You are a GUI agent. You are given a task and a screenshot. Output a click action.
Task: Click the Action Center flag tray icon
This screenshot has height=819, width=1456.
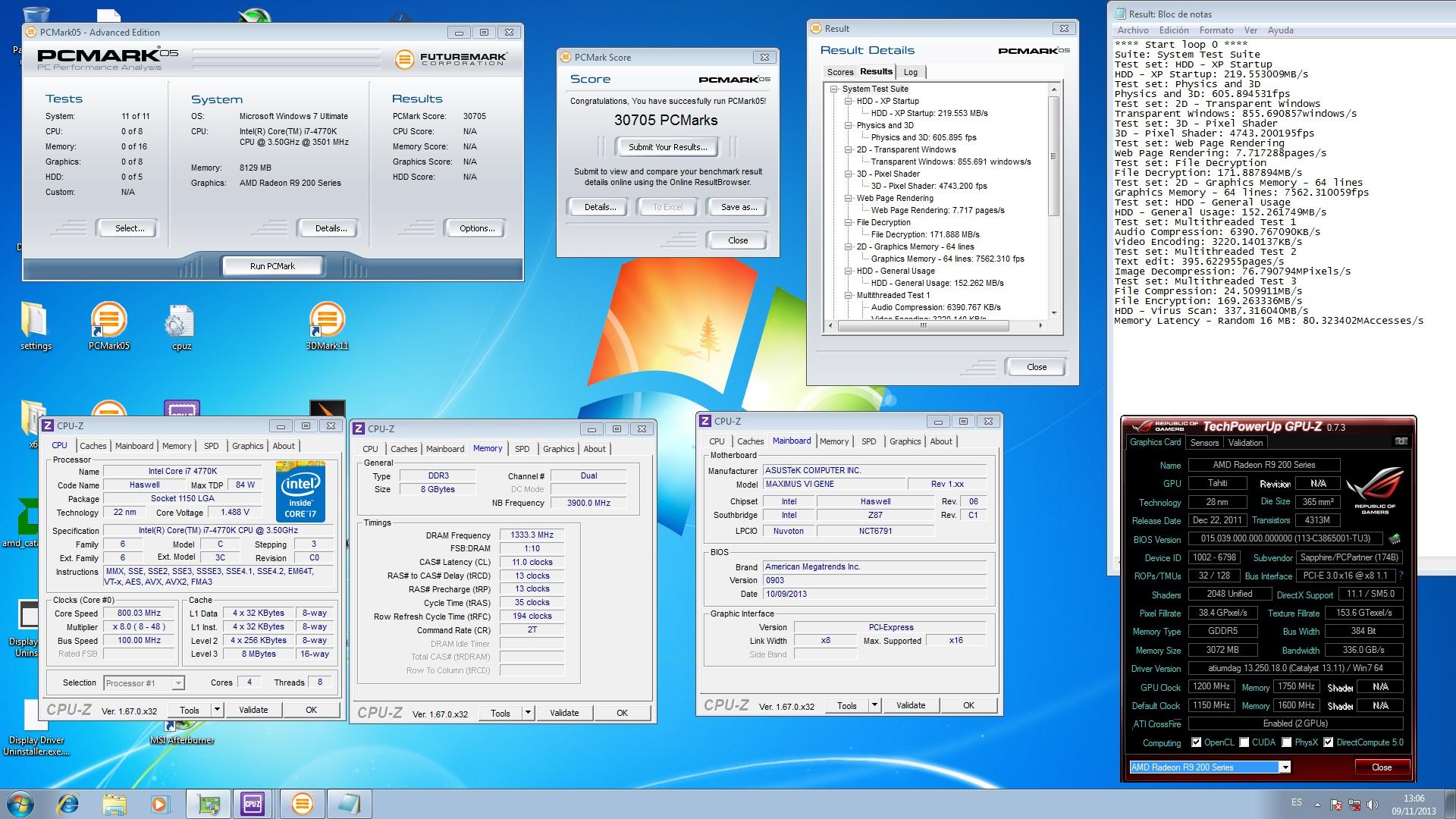point(1336,805)
